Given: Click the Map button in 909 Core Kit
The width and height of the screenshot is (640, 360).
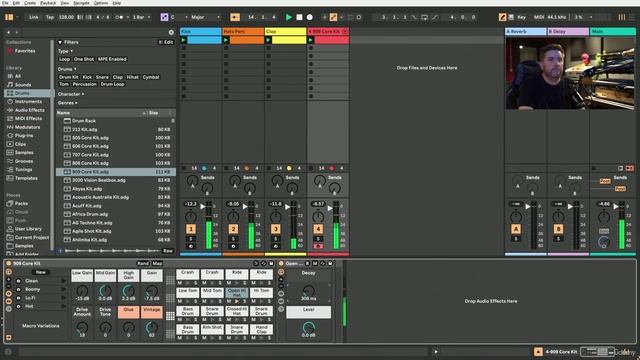Looking at the screenshot, I should click(x=157, y=263).
